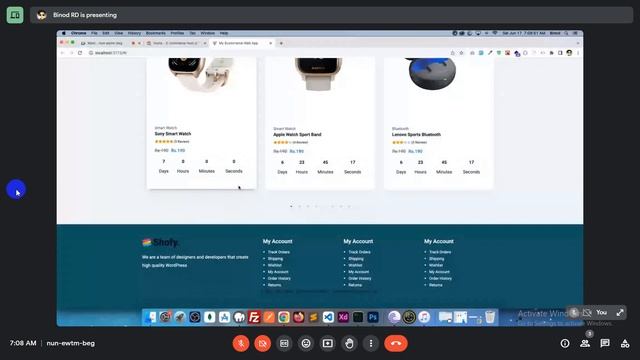Screen dimensions: 640x360
Task: Open Google Chrome in the dock
Action: pos(284,317)
